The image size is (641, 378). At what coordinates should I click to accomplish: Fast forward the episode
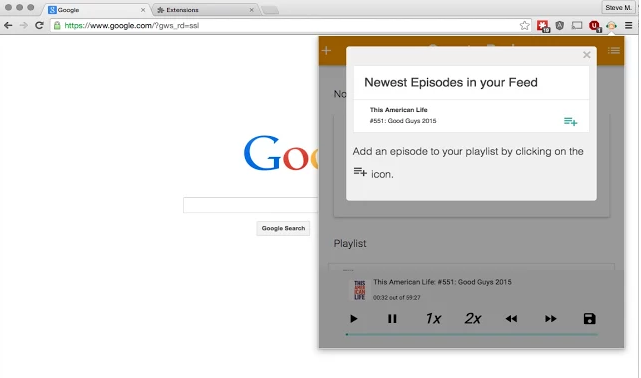[551, 319]
